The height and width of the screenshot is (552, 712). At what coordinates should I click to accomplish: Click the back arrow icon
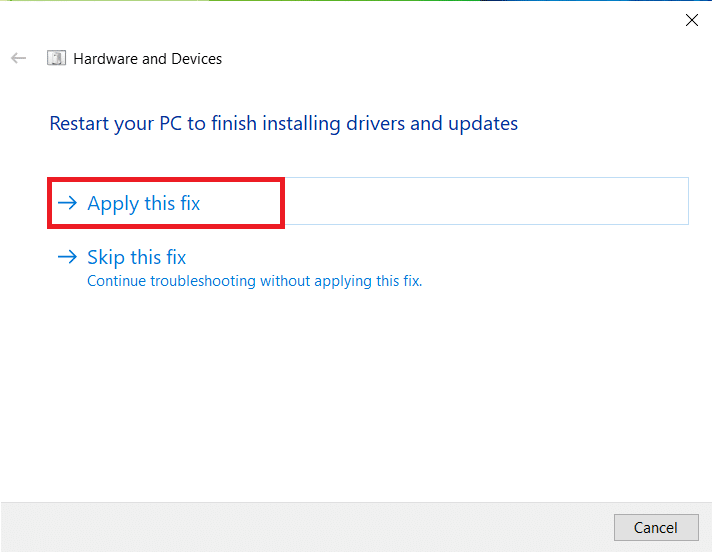[x=18, y=59]
